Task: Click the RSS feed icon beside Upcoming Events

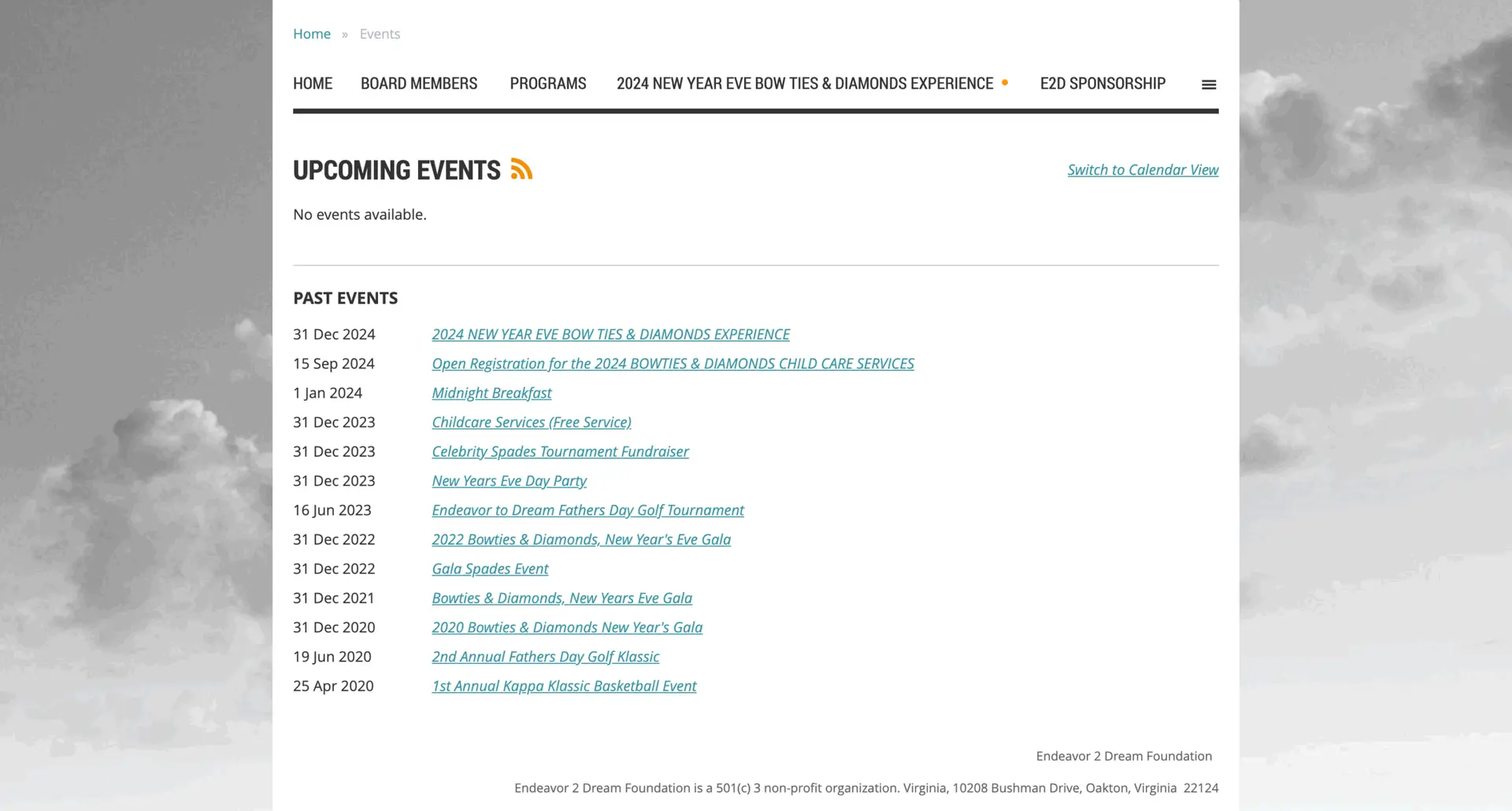Action: click(521, 169)
